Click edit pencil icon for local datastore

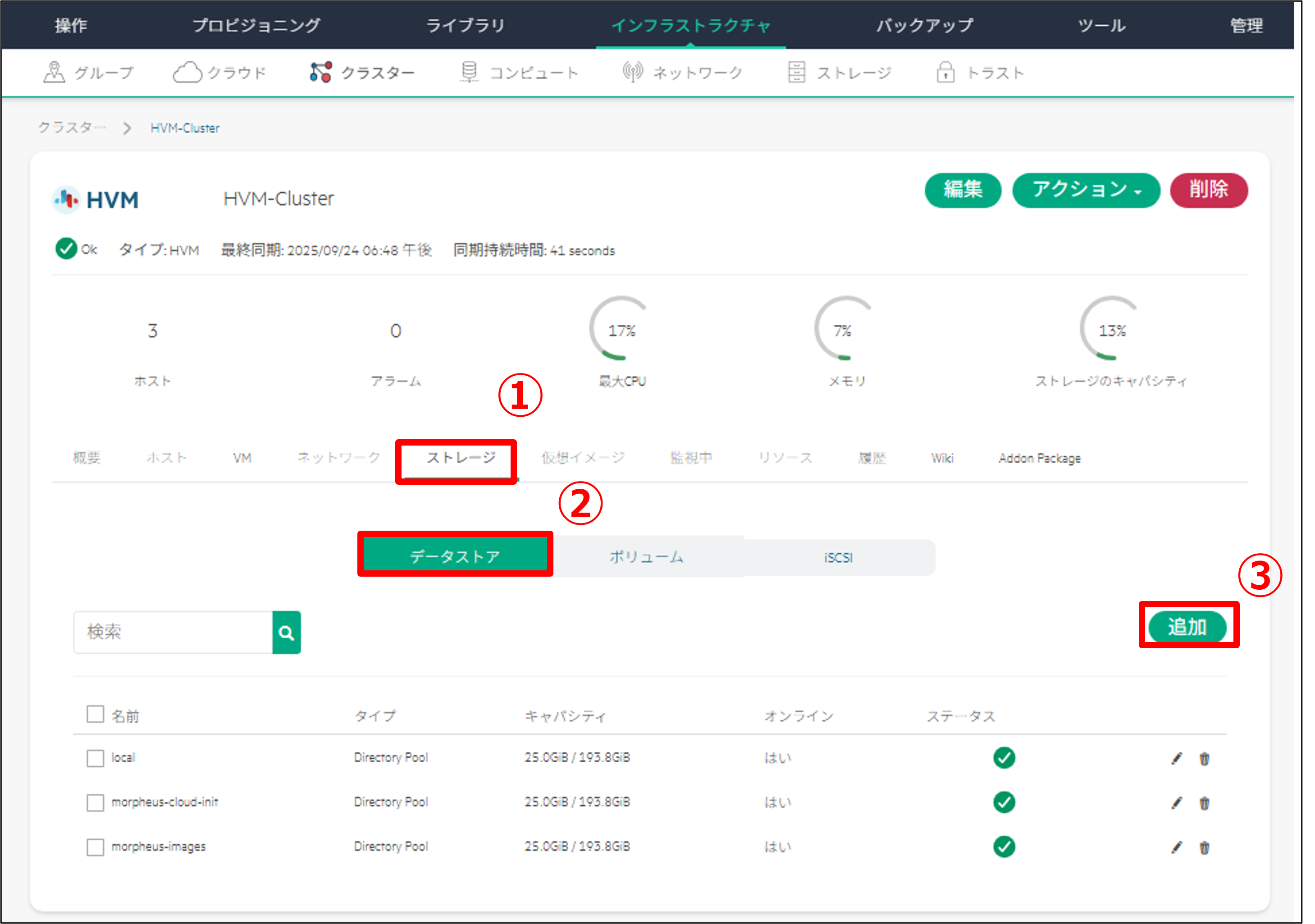[1176, 758]
